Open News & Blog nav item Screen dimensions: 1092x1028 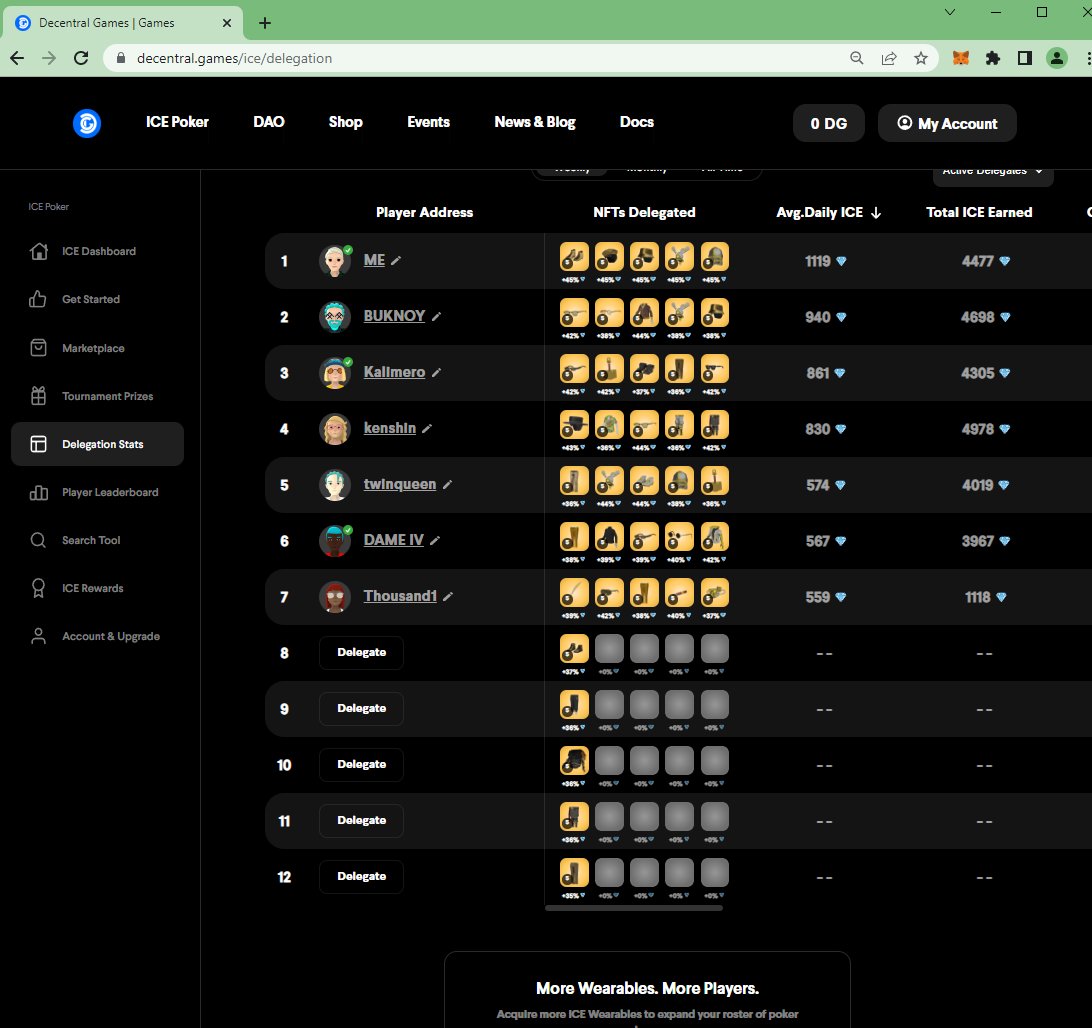coord(535,122)
